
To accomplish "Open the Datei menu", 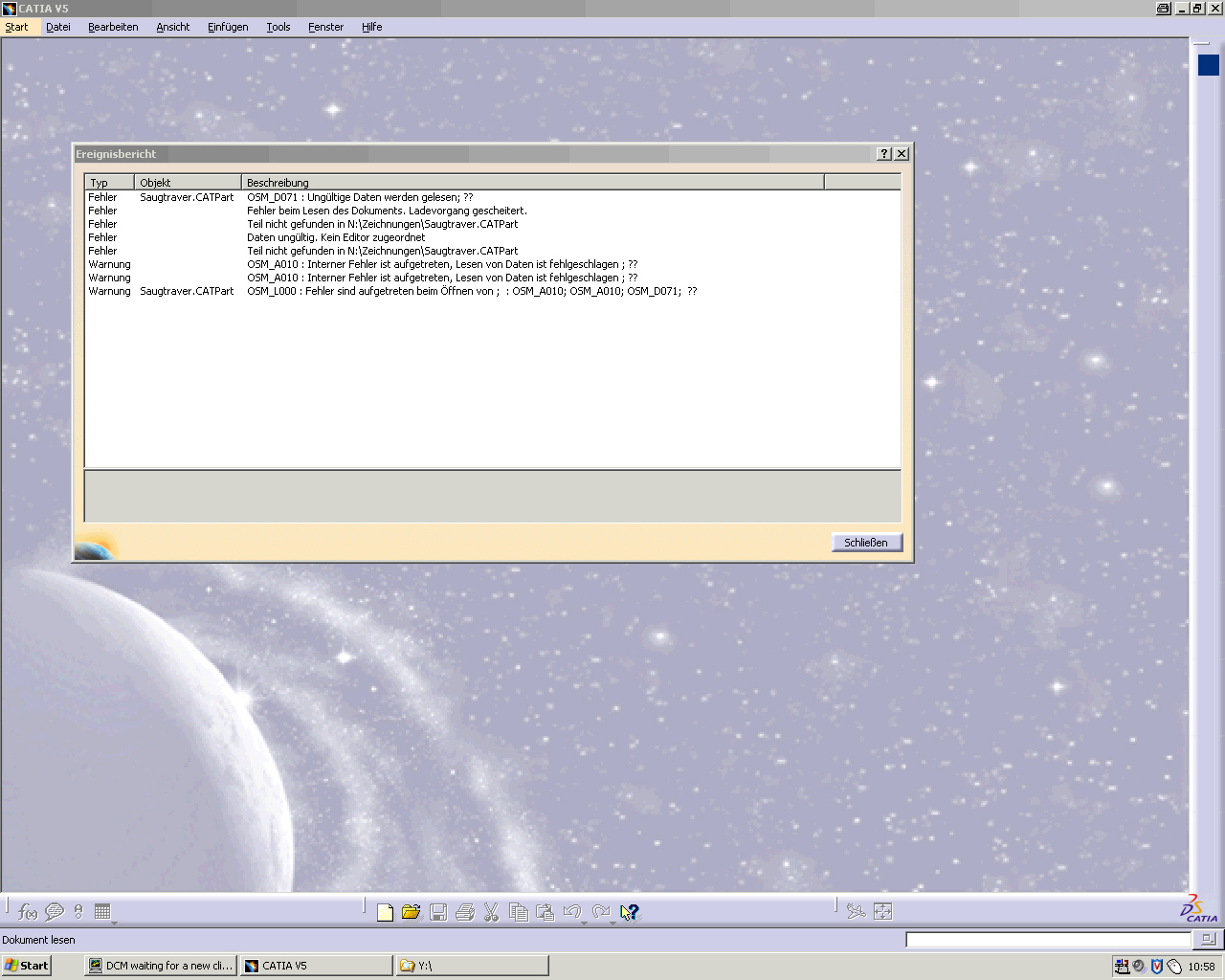I will pos(58,27).
